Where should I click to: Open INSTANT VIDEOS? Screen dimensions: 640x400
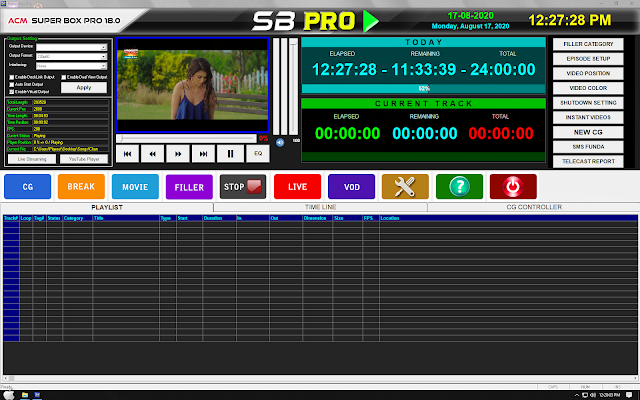[x=588, y=118]
